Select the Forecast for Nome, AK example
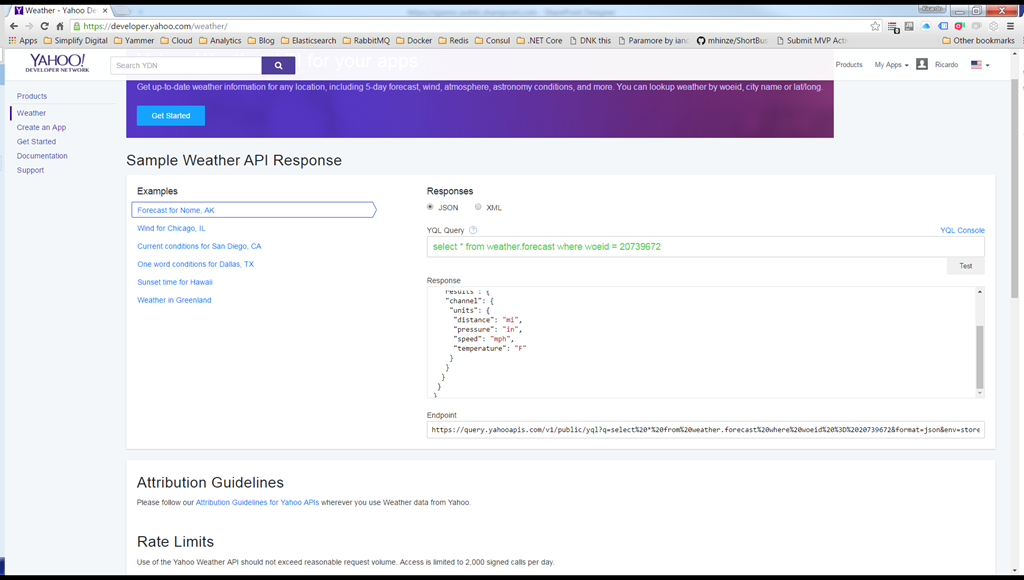Viewport: 1024px width, 580px height. point(254,210)
